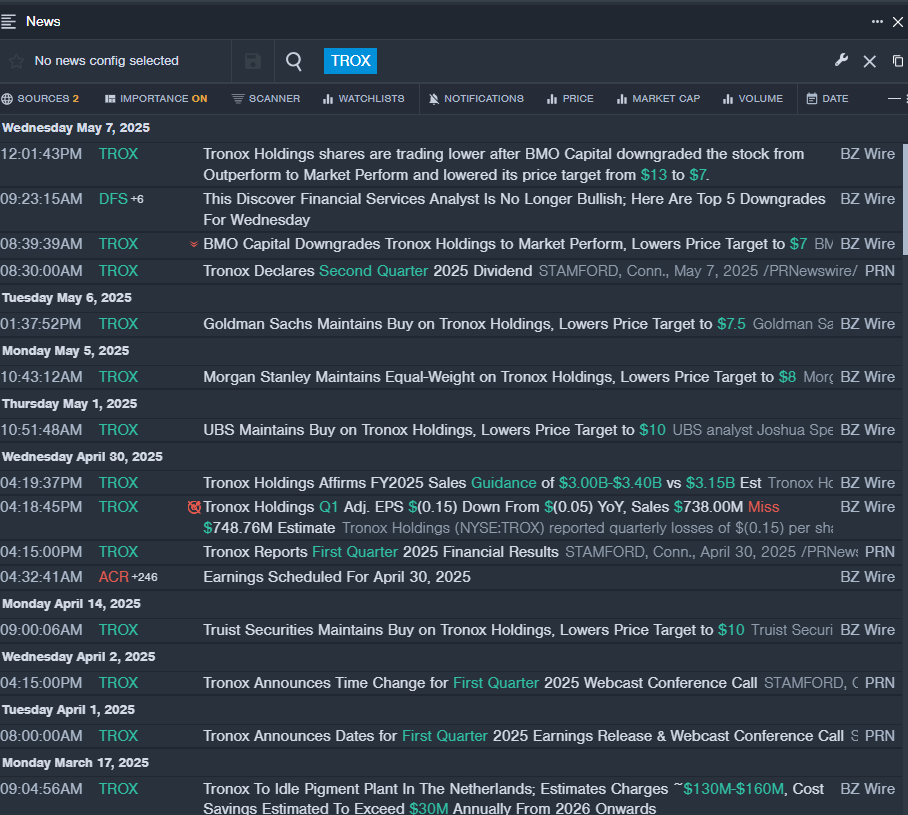908x815 pixels.
Task: Clear the search with X icon
Action: point(869,61)
